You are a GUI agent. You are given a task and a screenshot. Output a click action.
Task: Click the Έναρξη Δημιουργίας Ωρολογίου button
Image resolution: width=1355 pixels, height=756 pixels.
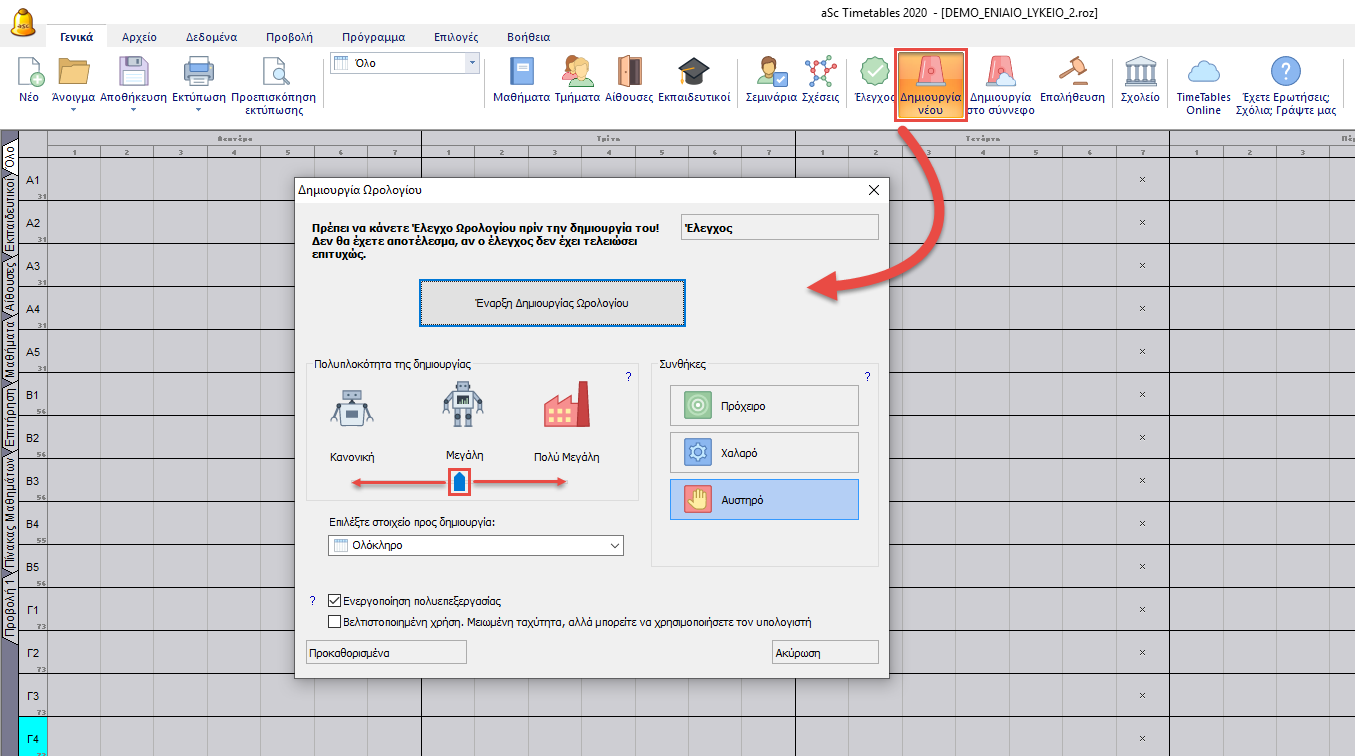(552, 302)
